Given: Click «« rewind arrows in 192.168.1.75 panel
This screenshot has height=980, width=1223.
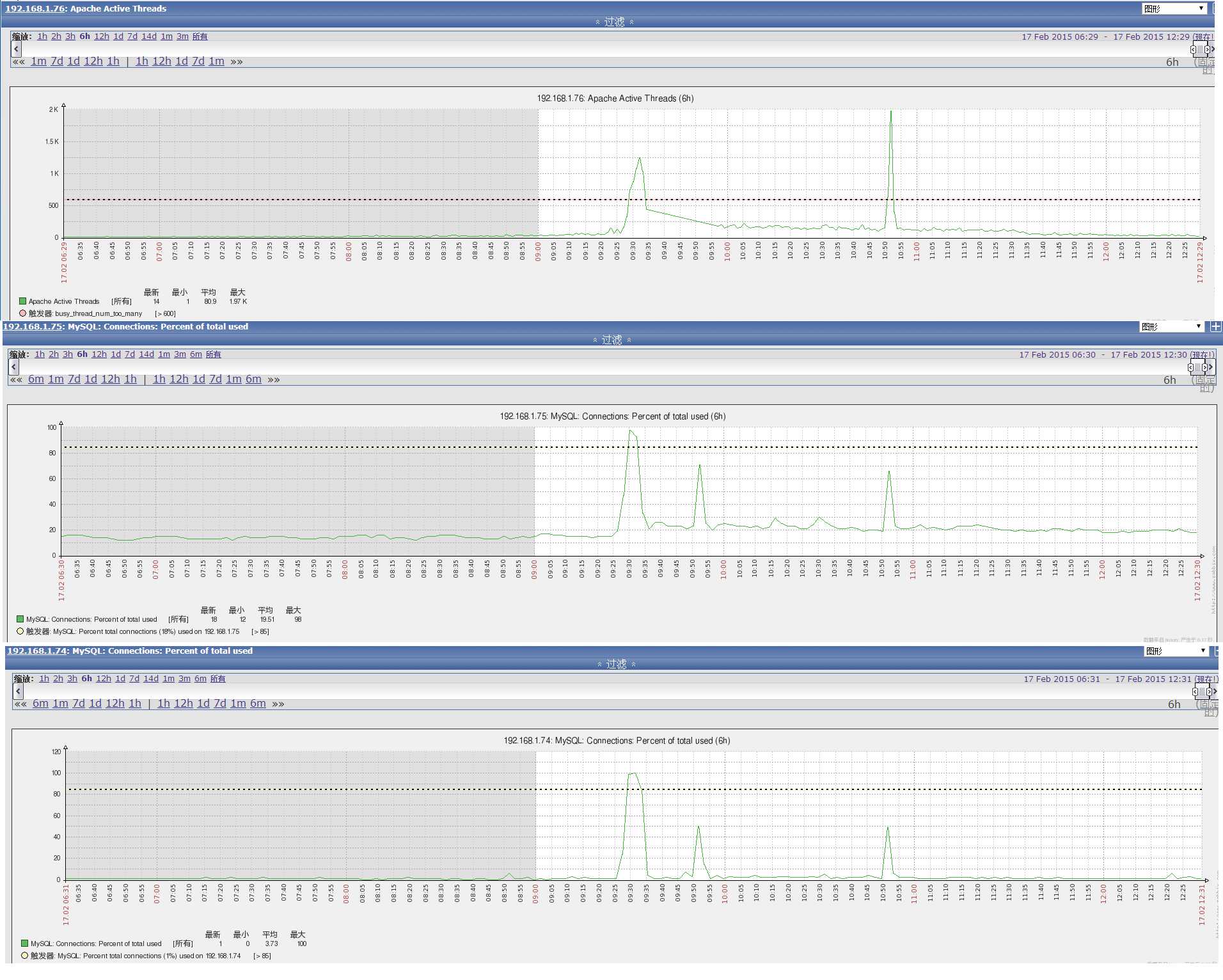Looking at the screenshot, I should tap(16, 380).
